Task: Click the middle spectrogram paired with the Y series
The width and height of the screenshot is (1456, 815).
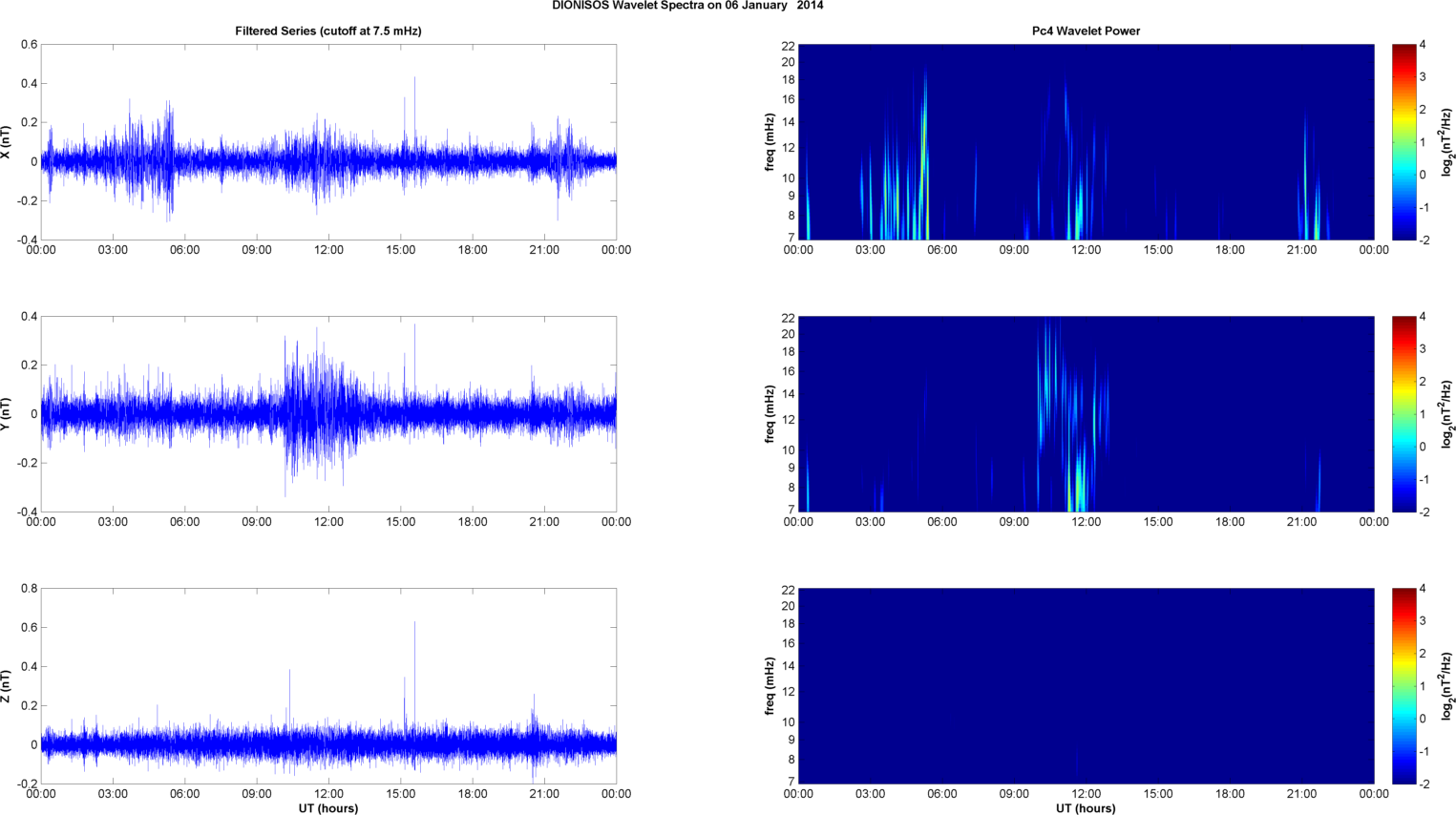Action: 1086,414
